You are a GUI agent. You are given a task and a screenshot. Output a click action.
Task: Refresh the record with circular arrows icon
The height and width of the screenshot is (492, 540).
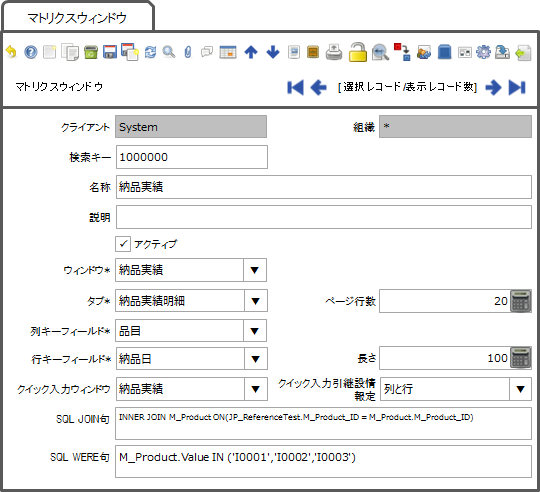(x=150, y=52)
